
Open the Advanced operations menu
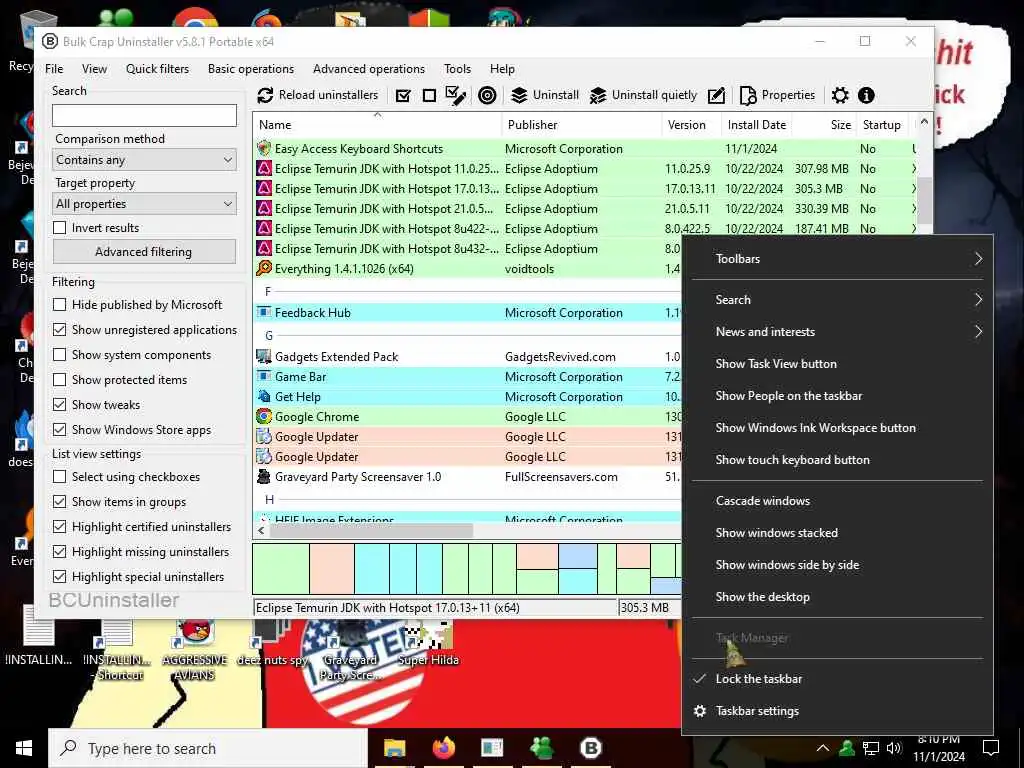[369, 69]
